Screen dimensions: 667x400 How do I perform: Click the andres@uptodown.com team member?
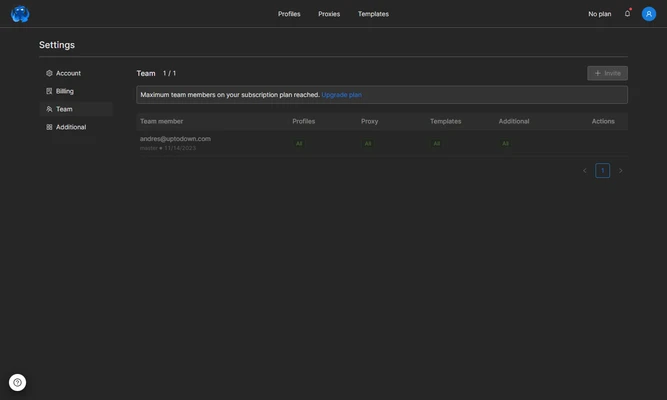click(x=175, y=139)
